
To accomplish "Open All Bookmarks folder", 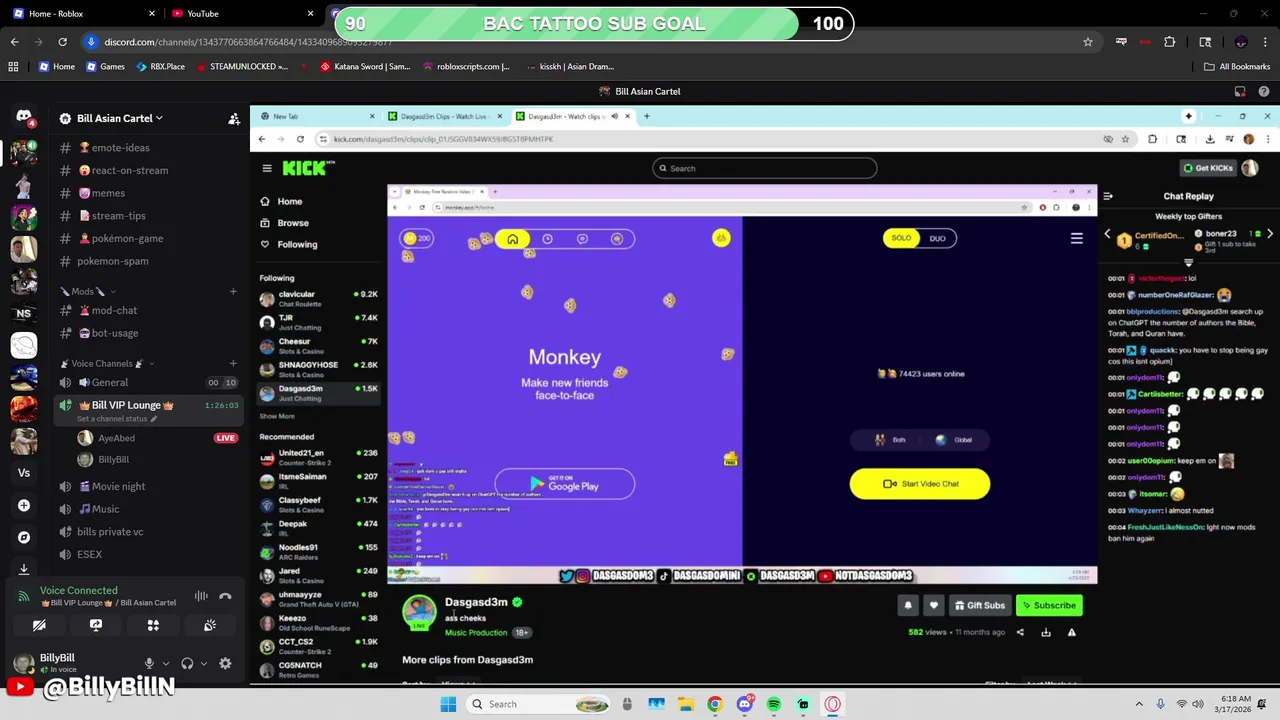I will pyautogui.click(x=1237, y=66).
